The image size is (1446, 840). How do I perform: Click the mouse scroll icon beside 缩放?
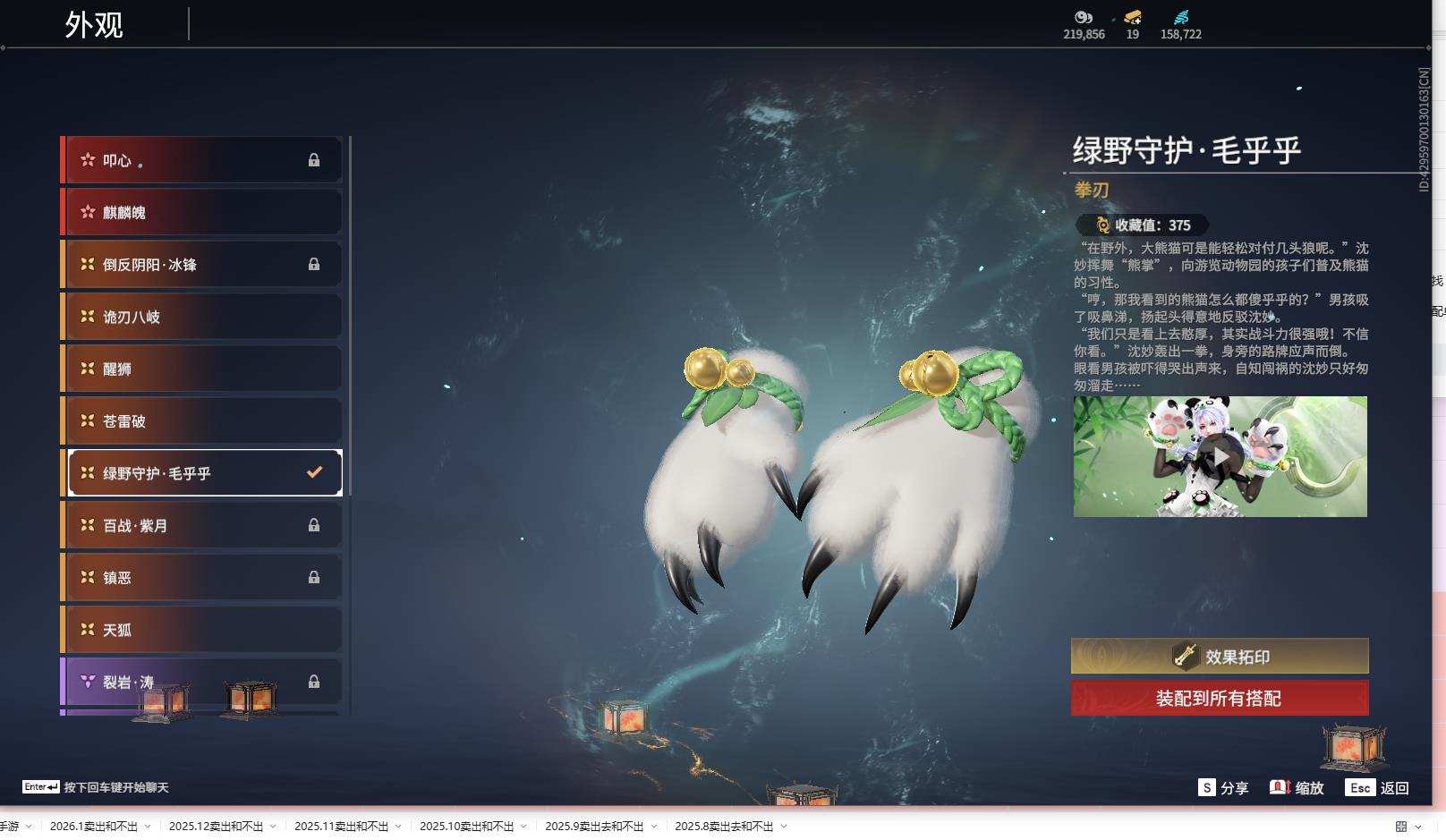(x=1280, y=787)
